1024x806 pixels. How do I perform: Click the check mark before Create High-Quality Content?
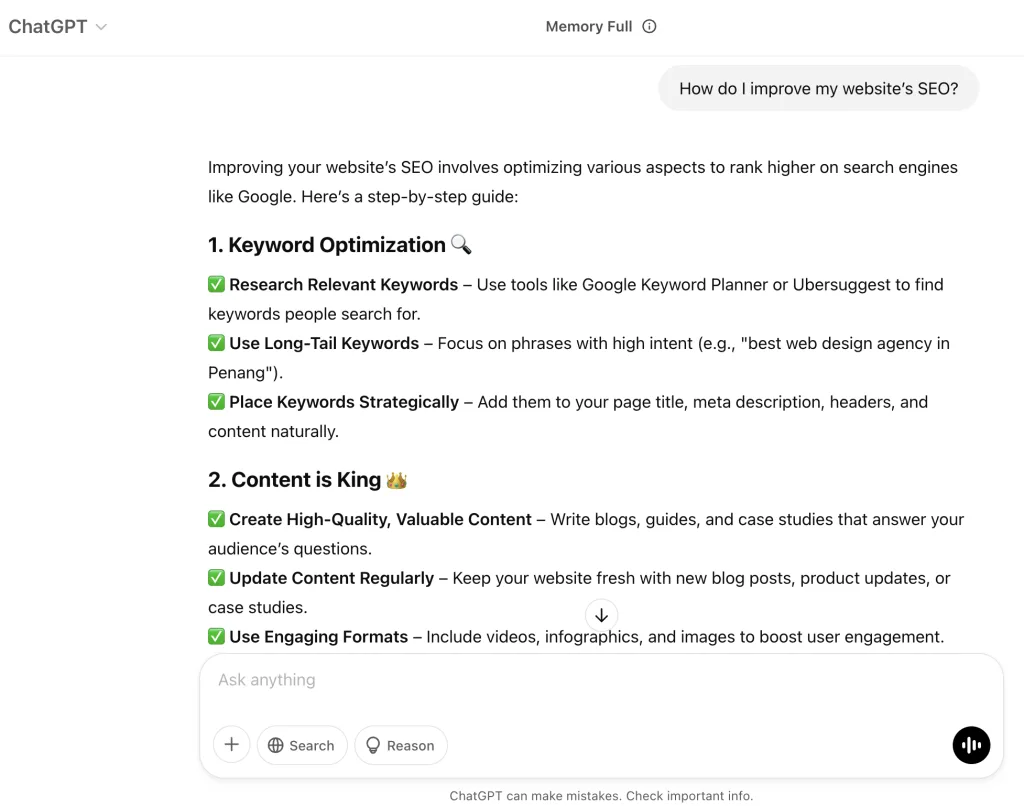[x=216, y=519]
